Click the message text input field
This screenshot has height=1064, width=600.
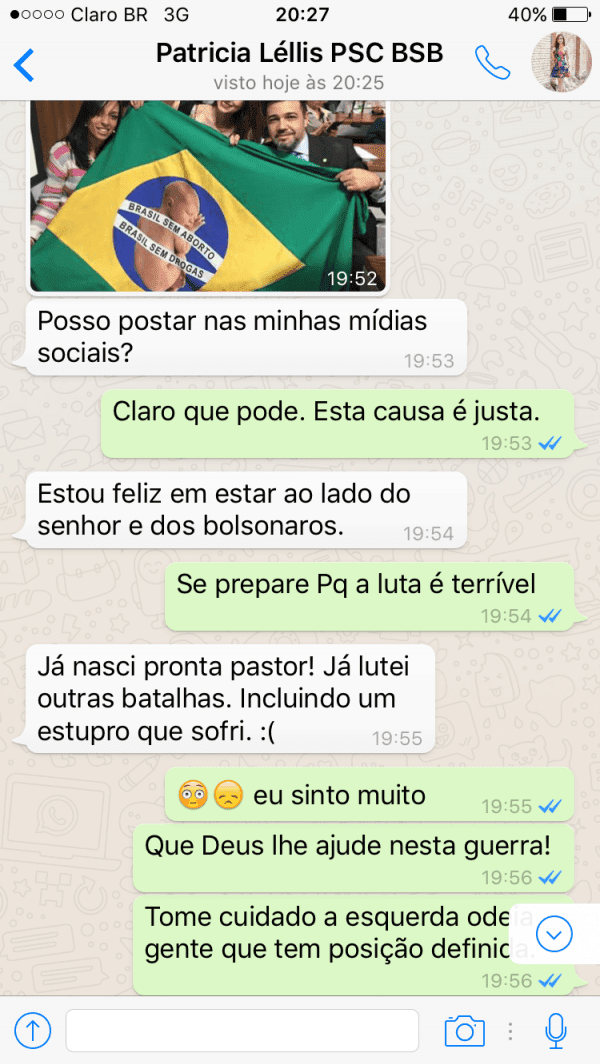coord(242,1031)
